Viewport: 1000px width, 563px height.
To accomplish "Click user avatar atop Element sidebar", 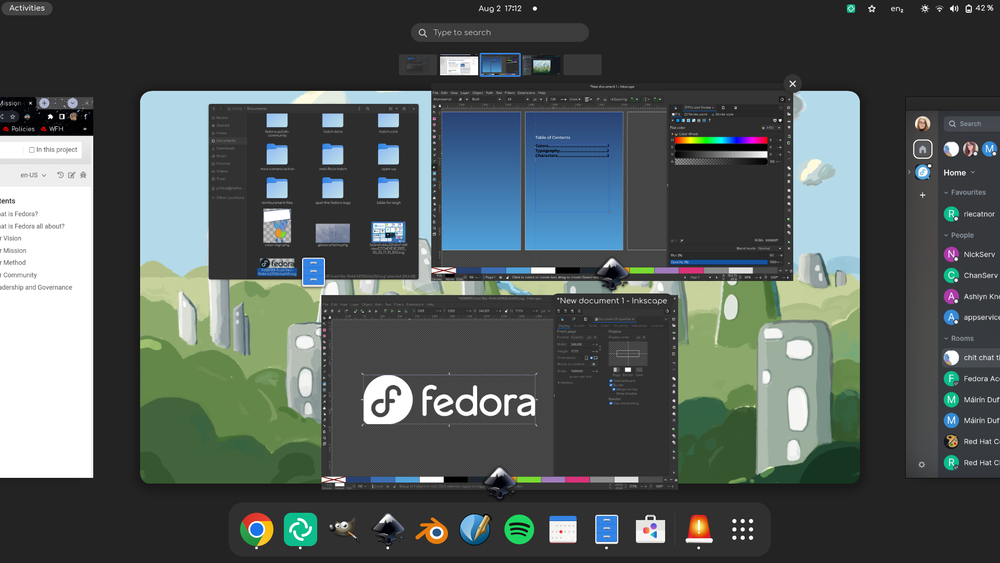I will tap(922, 124).
